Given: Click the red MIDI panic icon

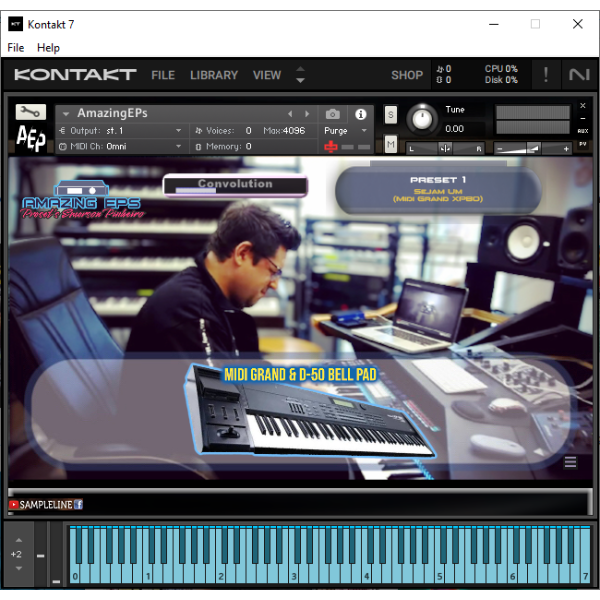Looking at the screenshot, I should pos(331,146).
